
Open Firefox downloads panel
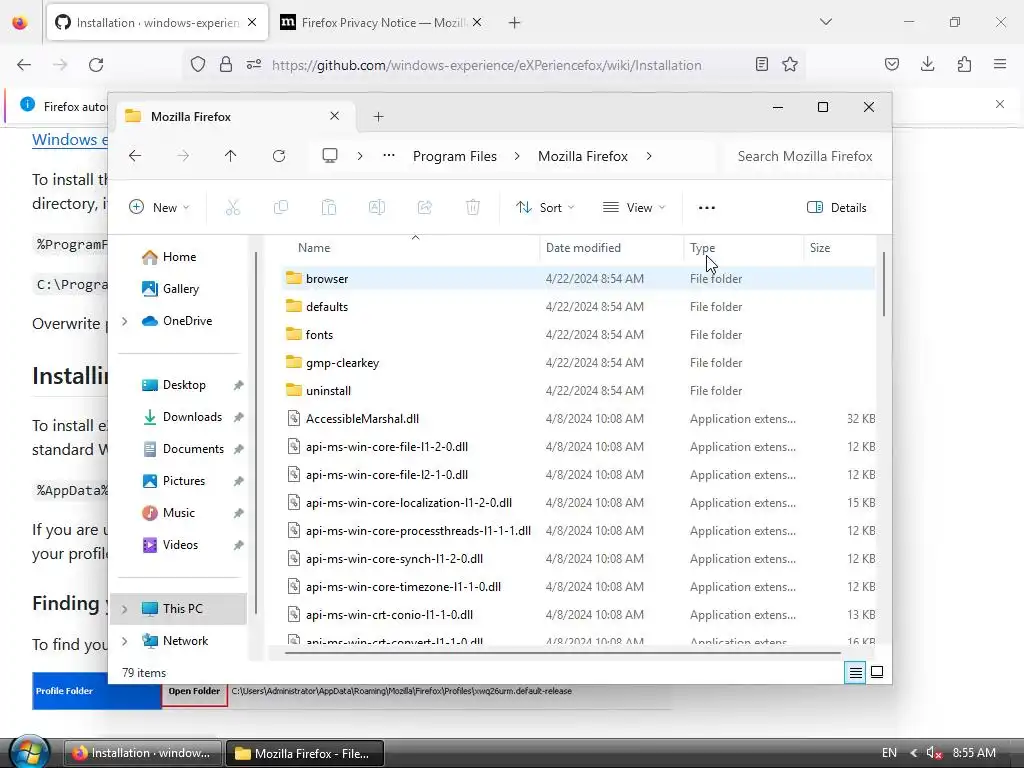[927, 65]
